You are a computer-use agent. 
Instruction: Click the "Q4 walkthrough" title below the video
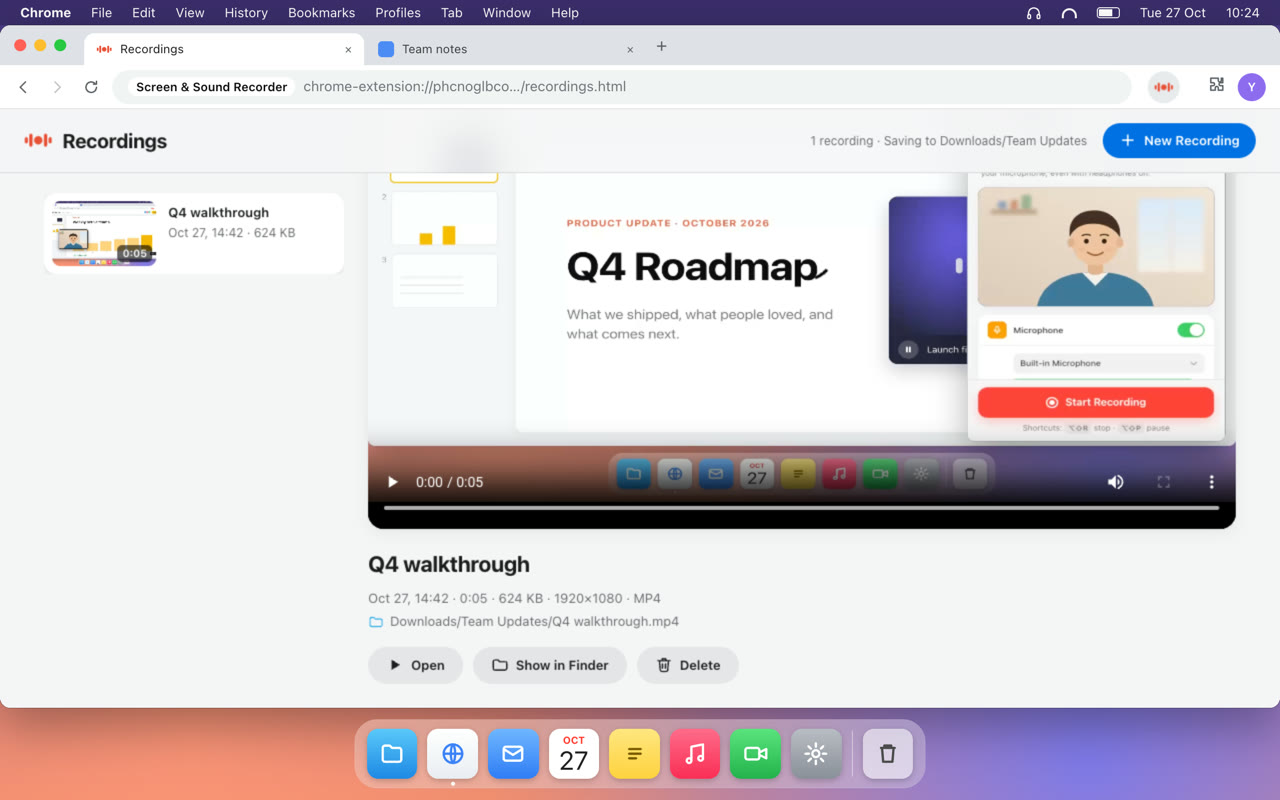tap(449, 564)
